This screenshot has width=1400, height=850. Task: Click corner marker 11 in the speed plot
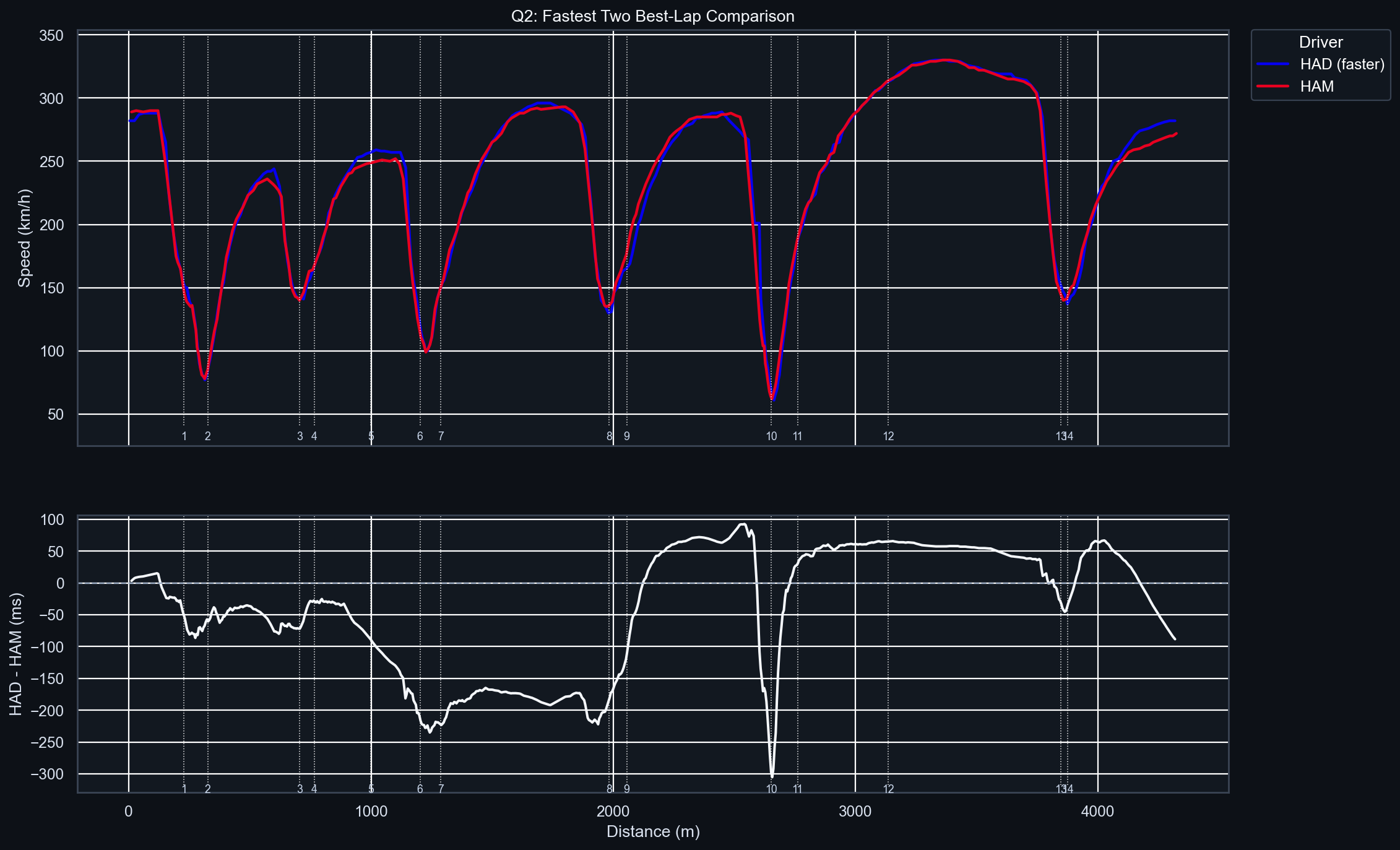tap(798, 436)
